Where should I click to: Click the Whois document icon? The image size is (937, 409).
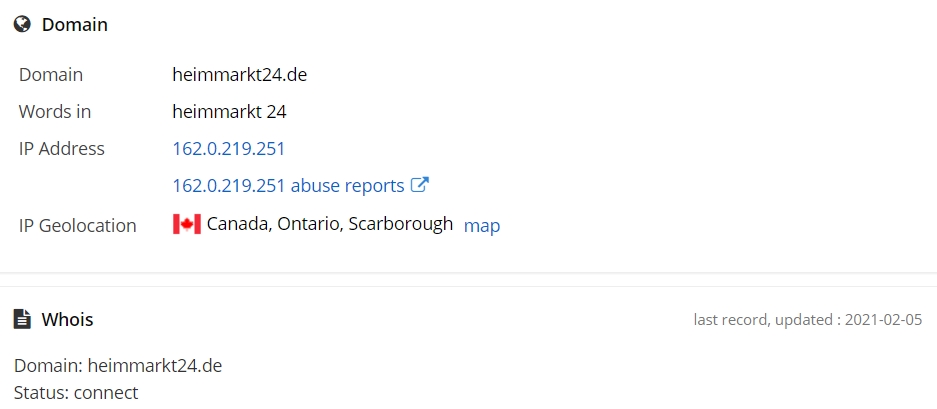pyautogui.click(x=22, y=319)
